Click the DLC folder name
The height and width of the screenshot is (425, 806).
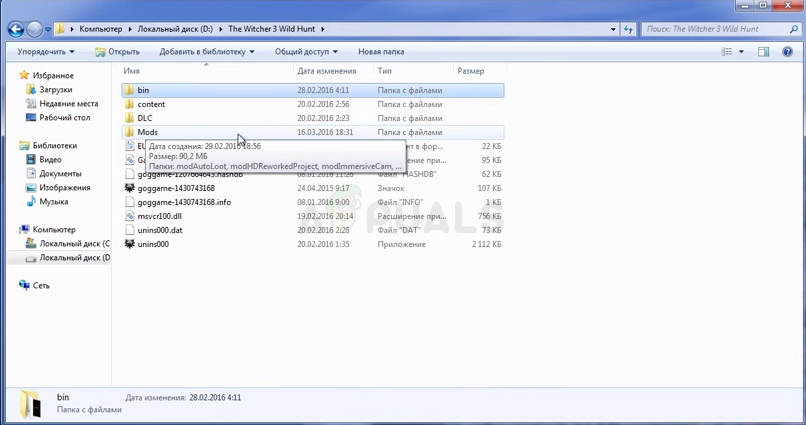pos(144,118)
